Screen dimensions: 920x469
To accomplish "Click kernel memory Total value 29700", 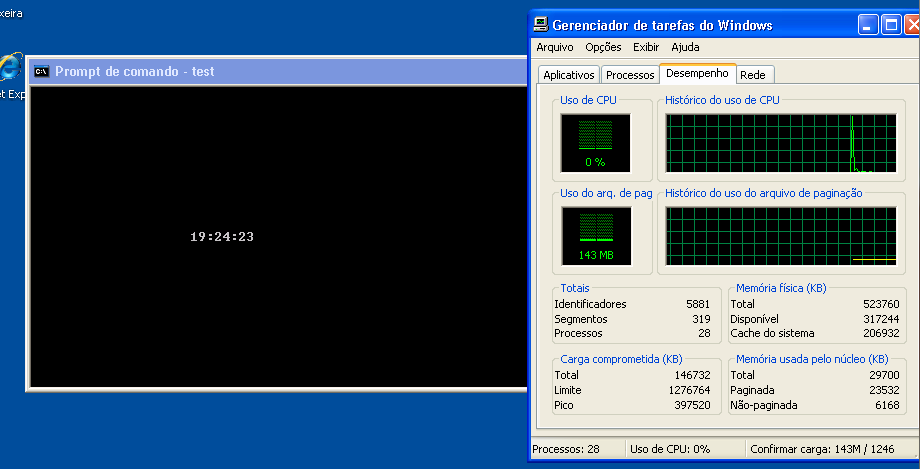I will (884, 375).
